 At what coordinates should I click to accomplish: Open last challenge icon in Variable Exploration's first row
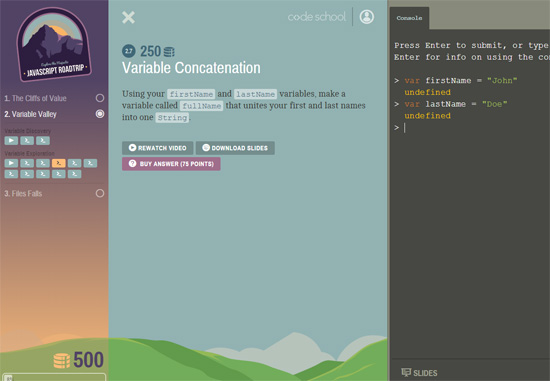(x=90, y=163)
